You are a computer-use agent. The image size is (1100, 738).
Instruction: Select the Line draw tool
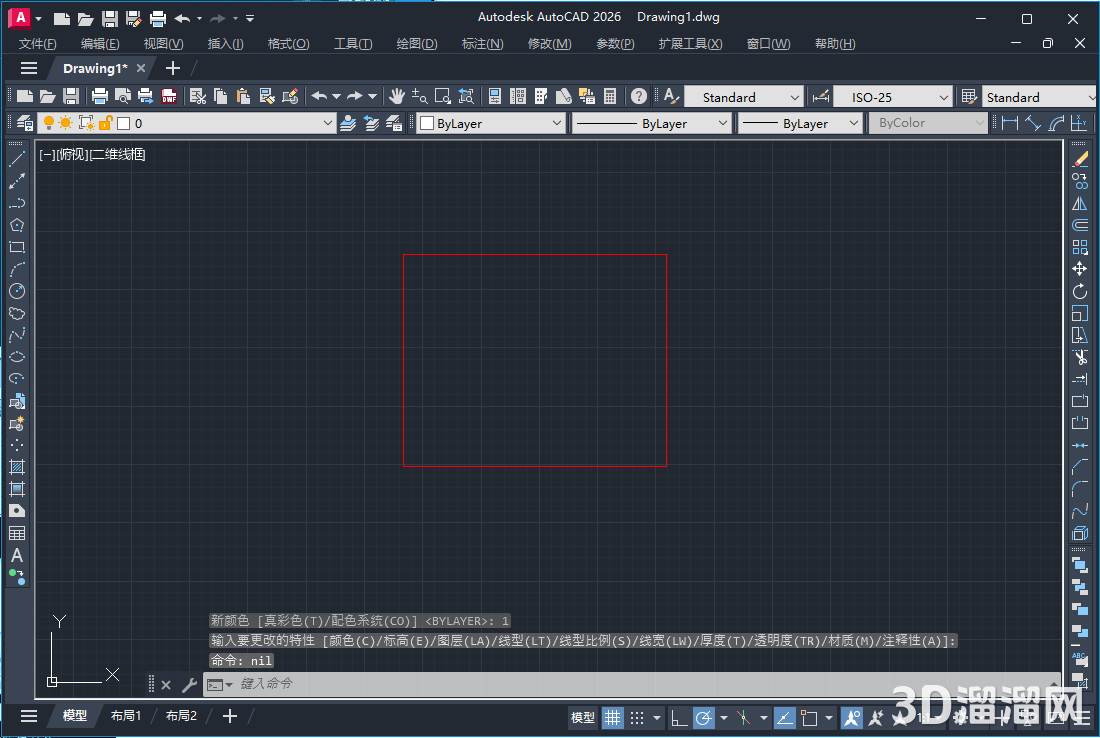pos(17,159)
